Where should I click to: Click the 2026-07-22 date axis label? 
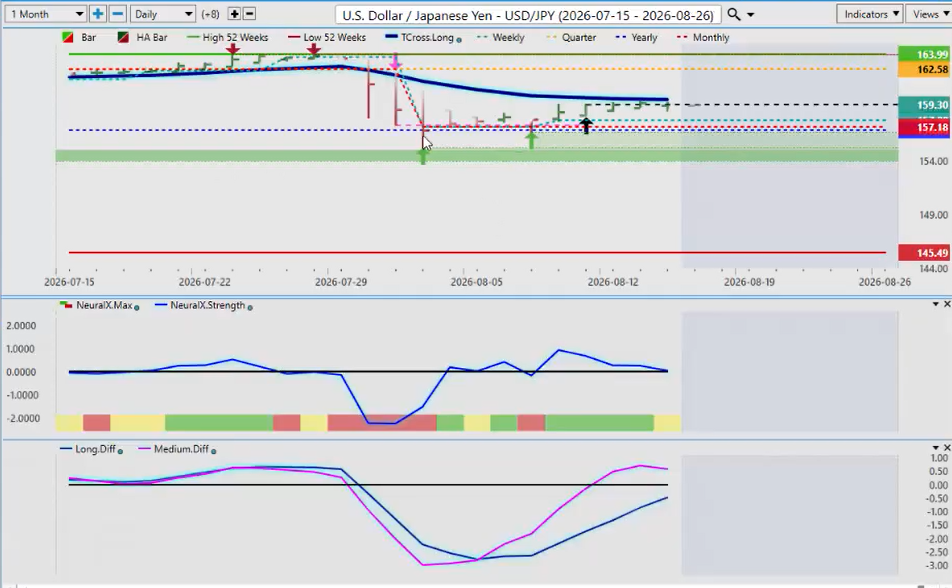click(205, 282)
